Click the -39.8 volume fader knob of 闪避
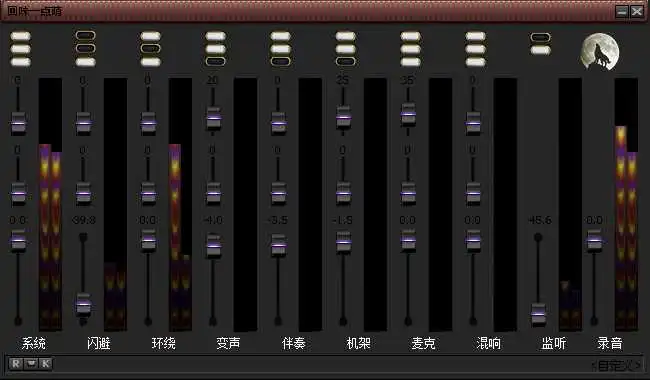This screenshot has width=650, height=380. click(x=83, y=304)
